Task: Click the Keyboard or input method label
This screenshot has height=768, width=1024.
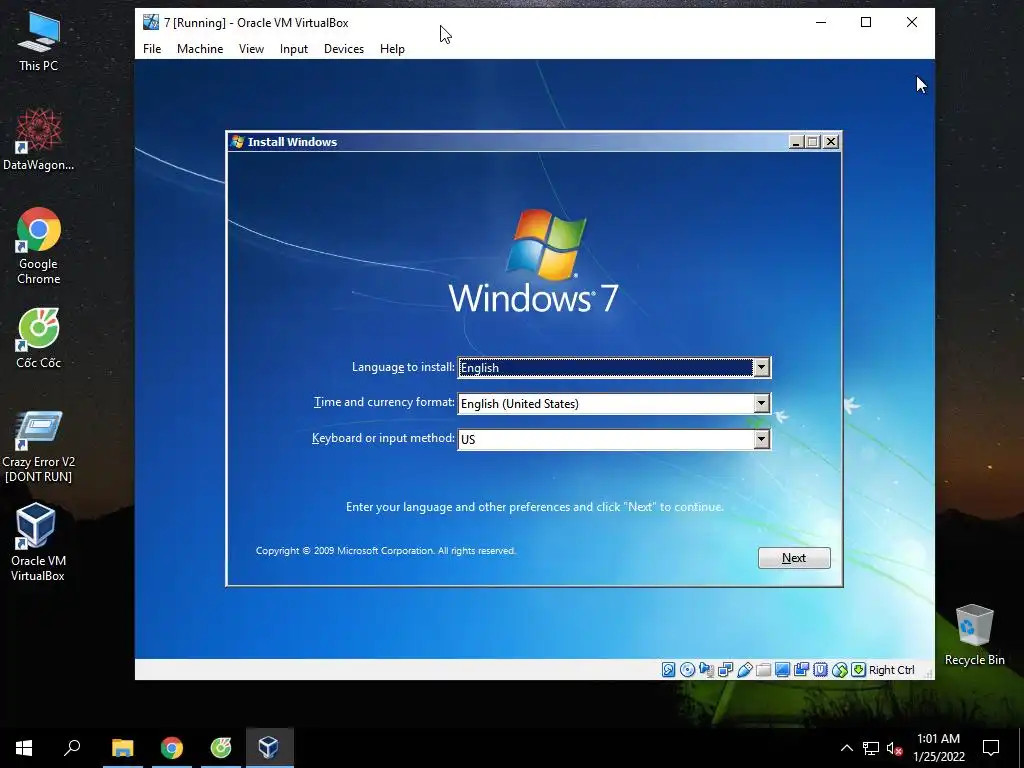Action: pos(383,438)
